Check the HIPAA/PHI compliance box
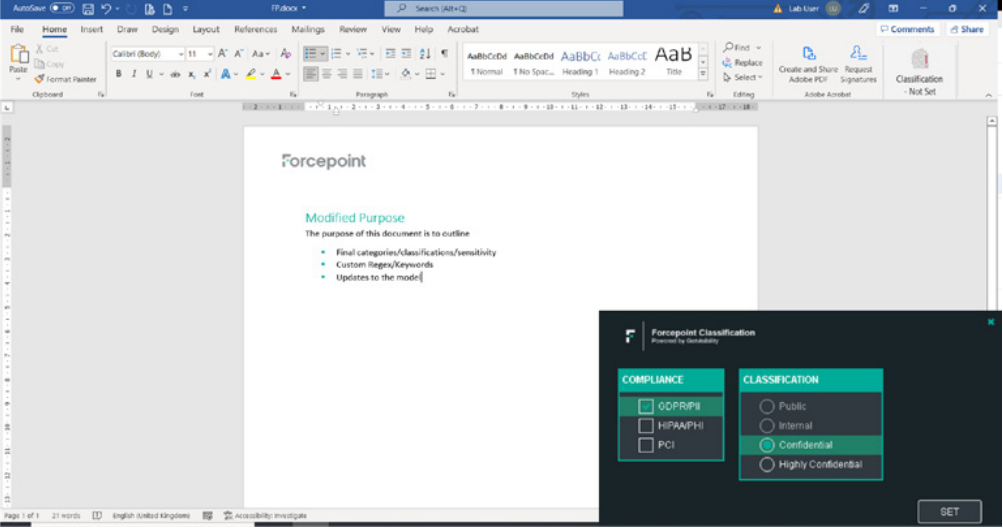The width and height of the screenshot is (1003, 530). [645, 426]
